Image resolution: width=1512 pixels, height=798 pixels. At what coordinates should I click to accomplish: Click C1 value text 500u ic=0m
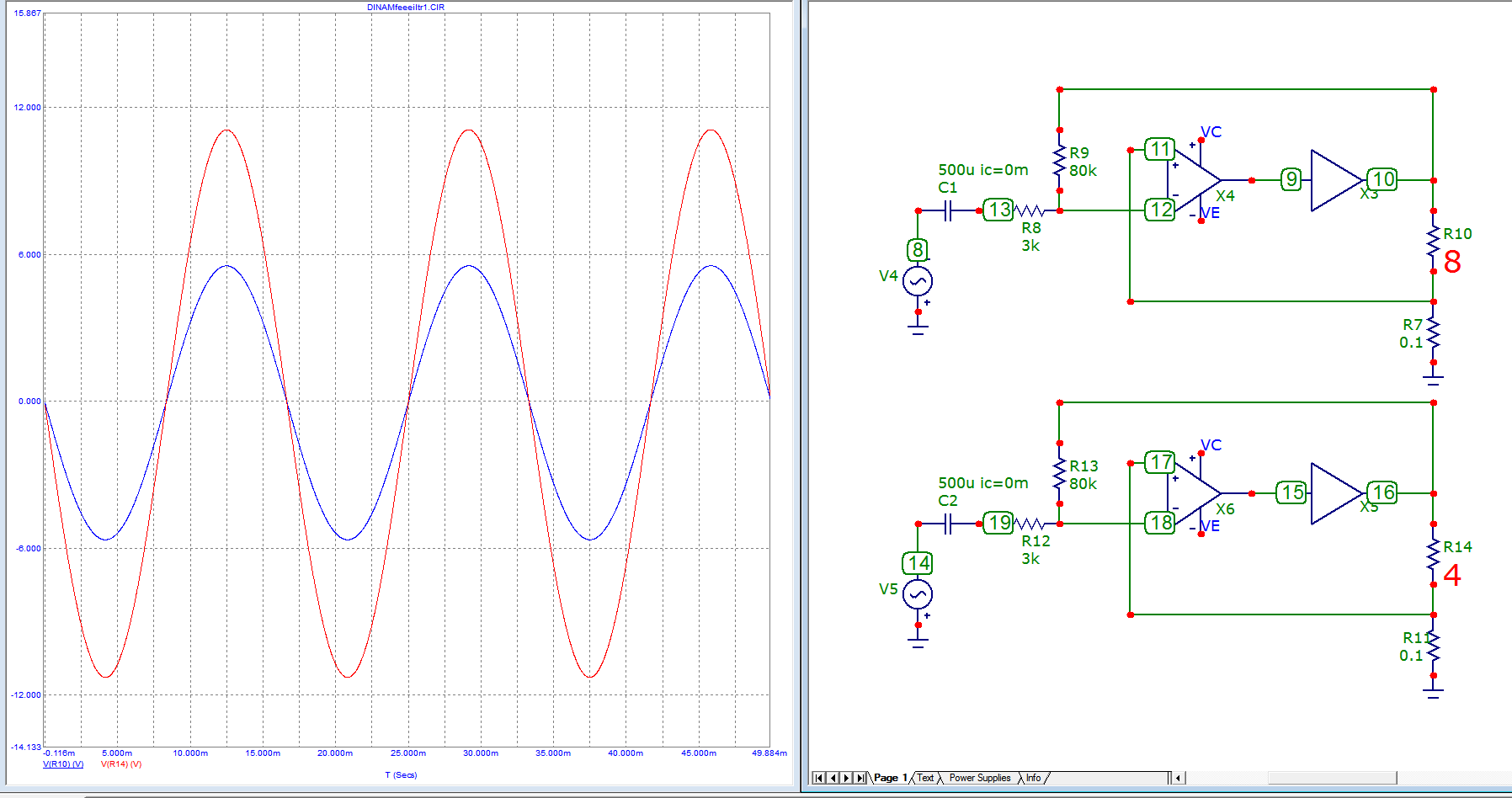[x=983, y=170]
